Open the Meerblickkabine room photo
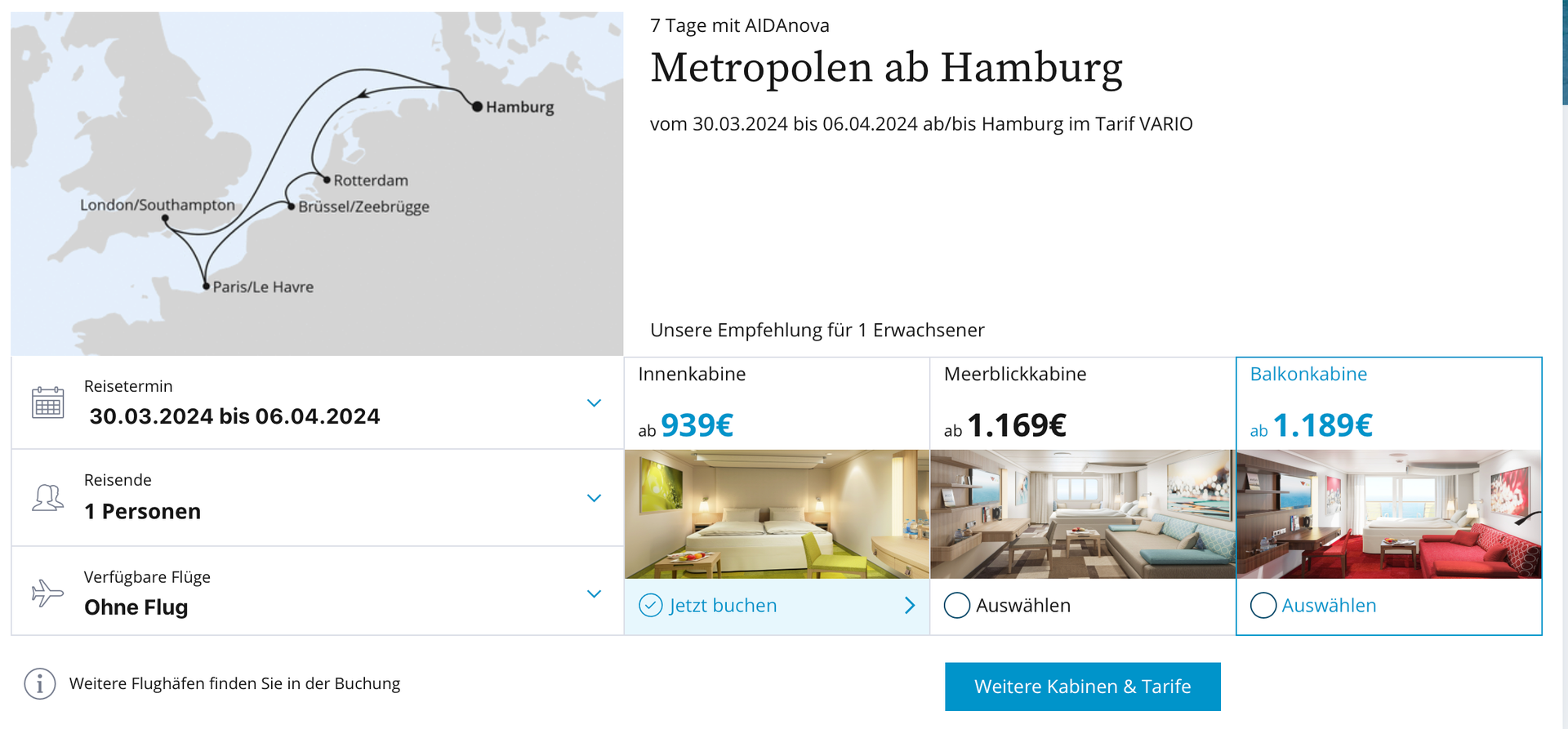Viewport: 1568px width, 729px height. (x=1083, y=514)
